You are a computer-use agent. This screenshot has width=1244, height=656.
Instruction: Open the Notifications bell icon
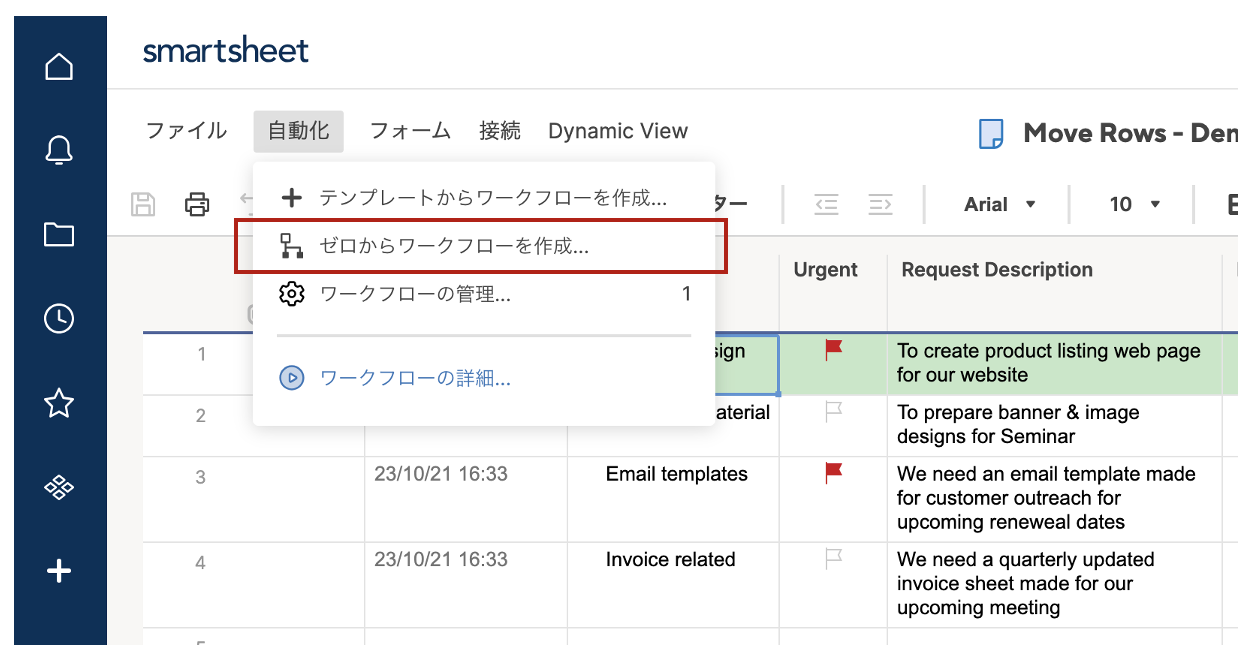click(59, 151)
